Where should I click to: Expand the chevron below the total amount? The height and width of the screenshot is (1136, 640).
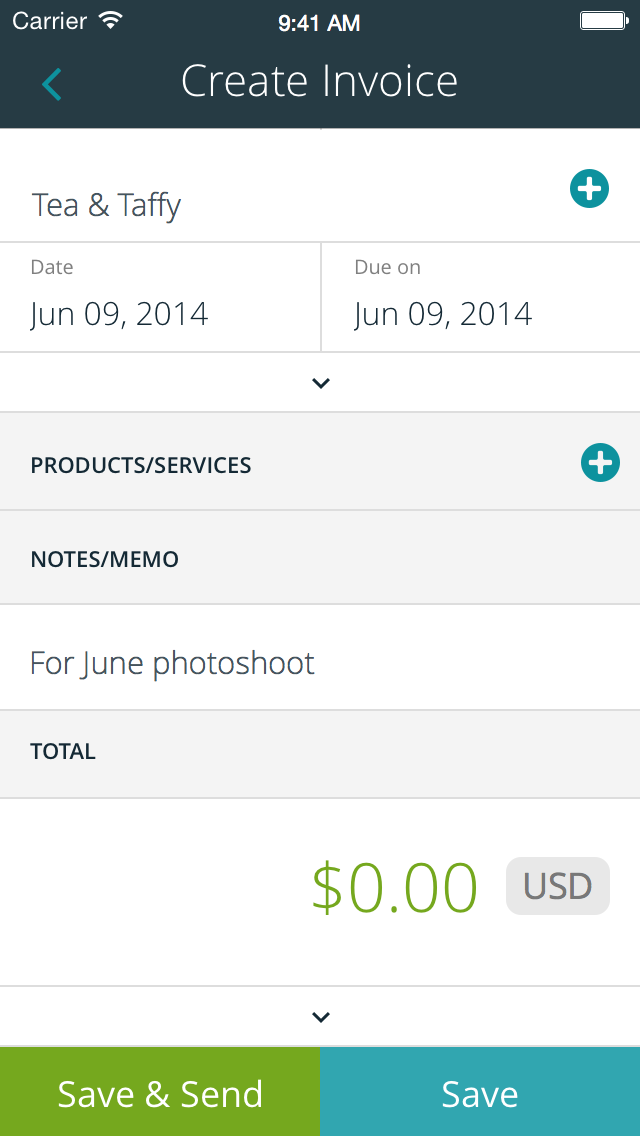(x=320, y=1017)
